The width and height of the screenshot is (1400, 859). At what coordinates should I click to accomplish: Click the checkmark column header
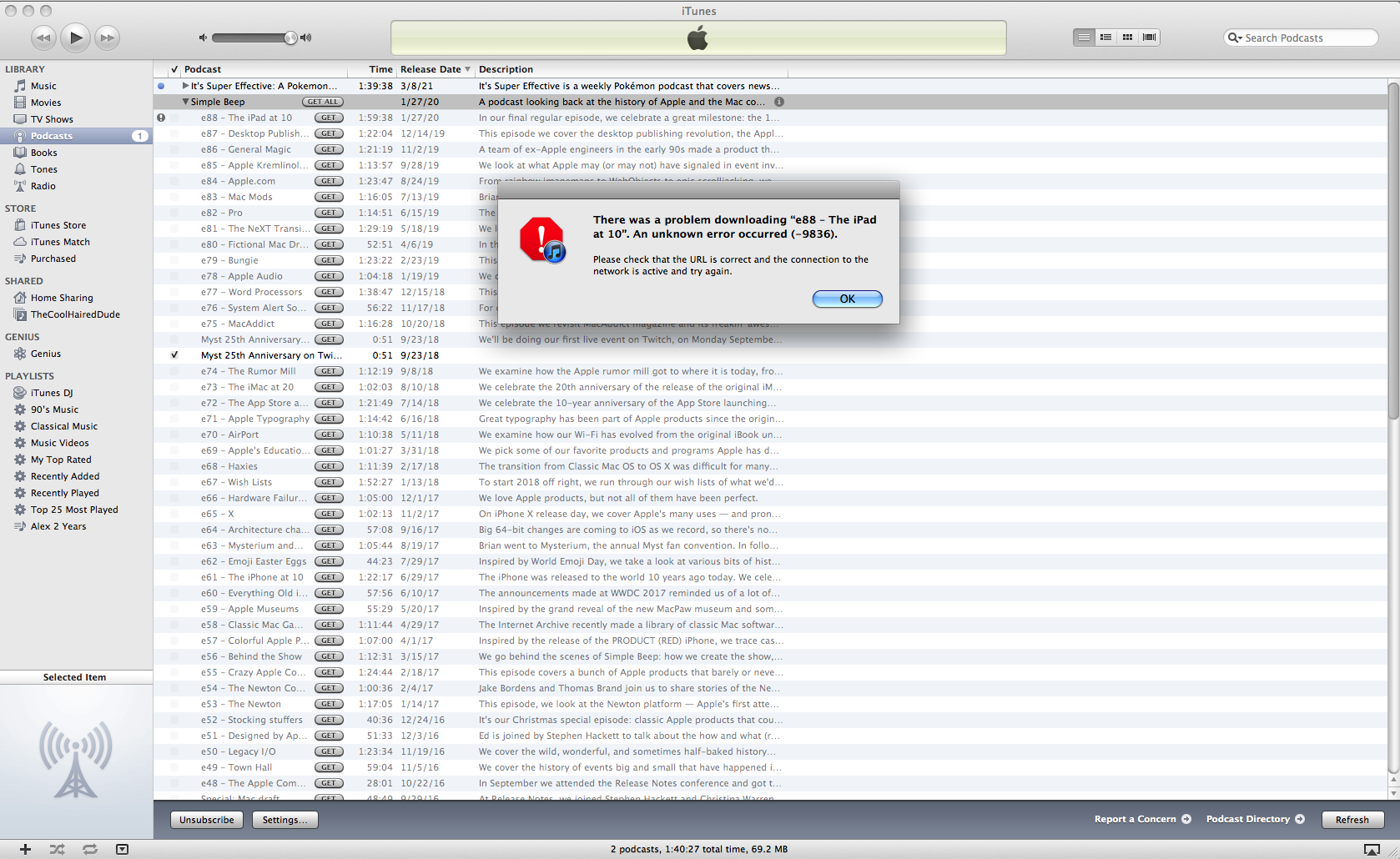(174, 69)
